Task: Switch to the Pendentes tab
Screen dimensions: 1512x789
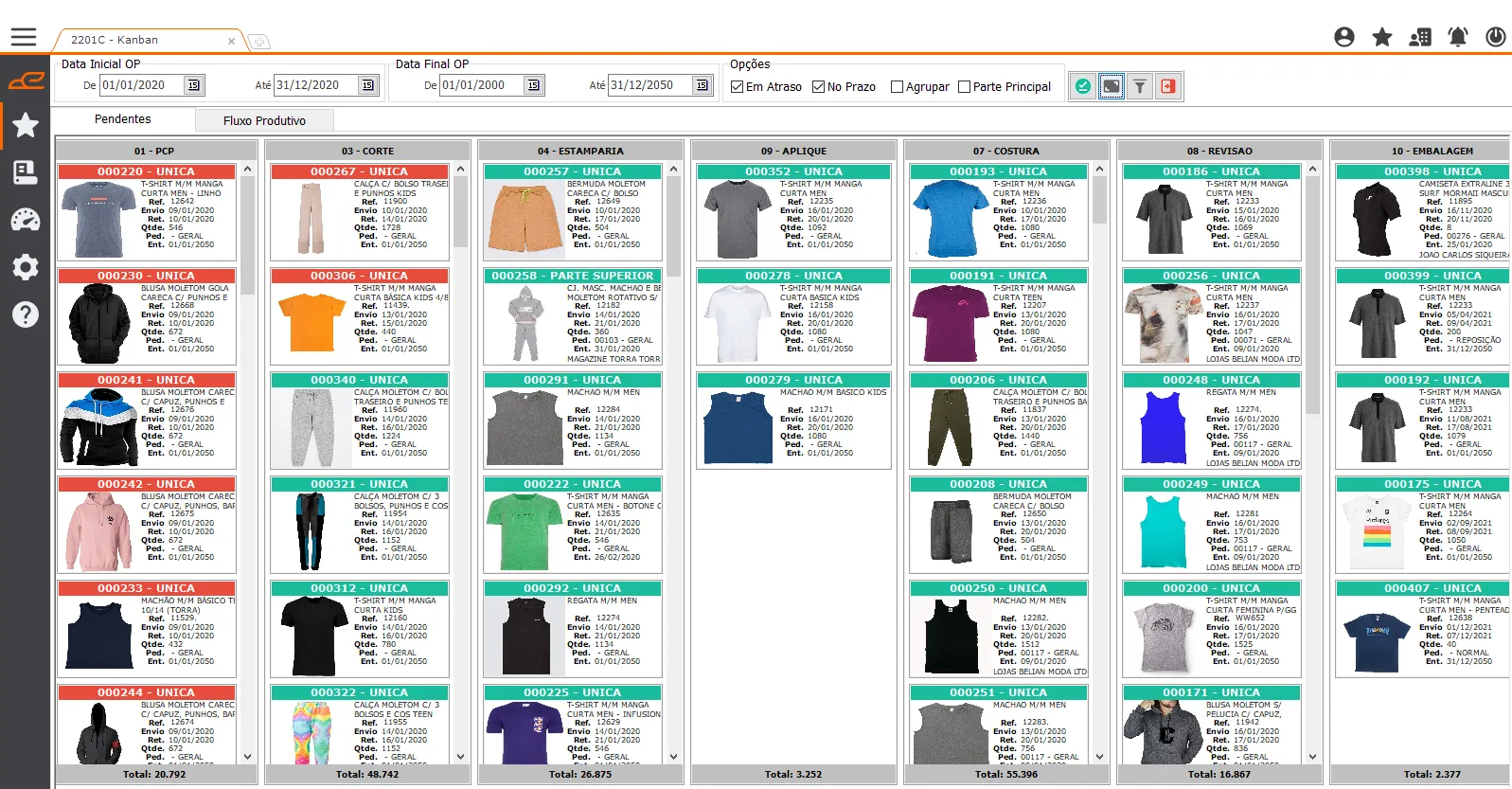Action: click(123, 119)
